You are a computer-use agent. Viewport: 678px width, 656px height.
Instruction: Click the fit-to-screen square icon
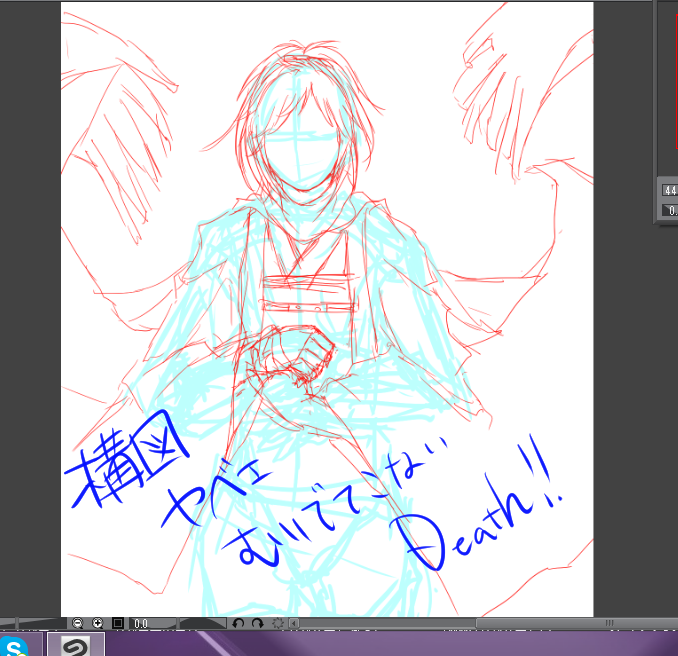(x=118, y=623)
